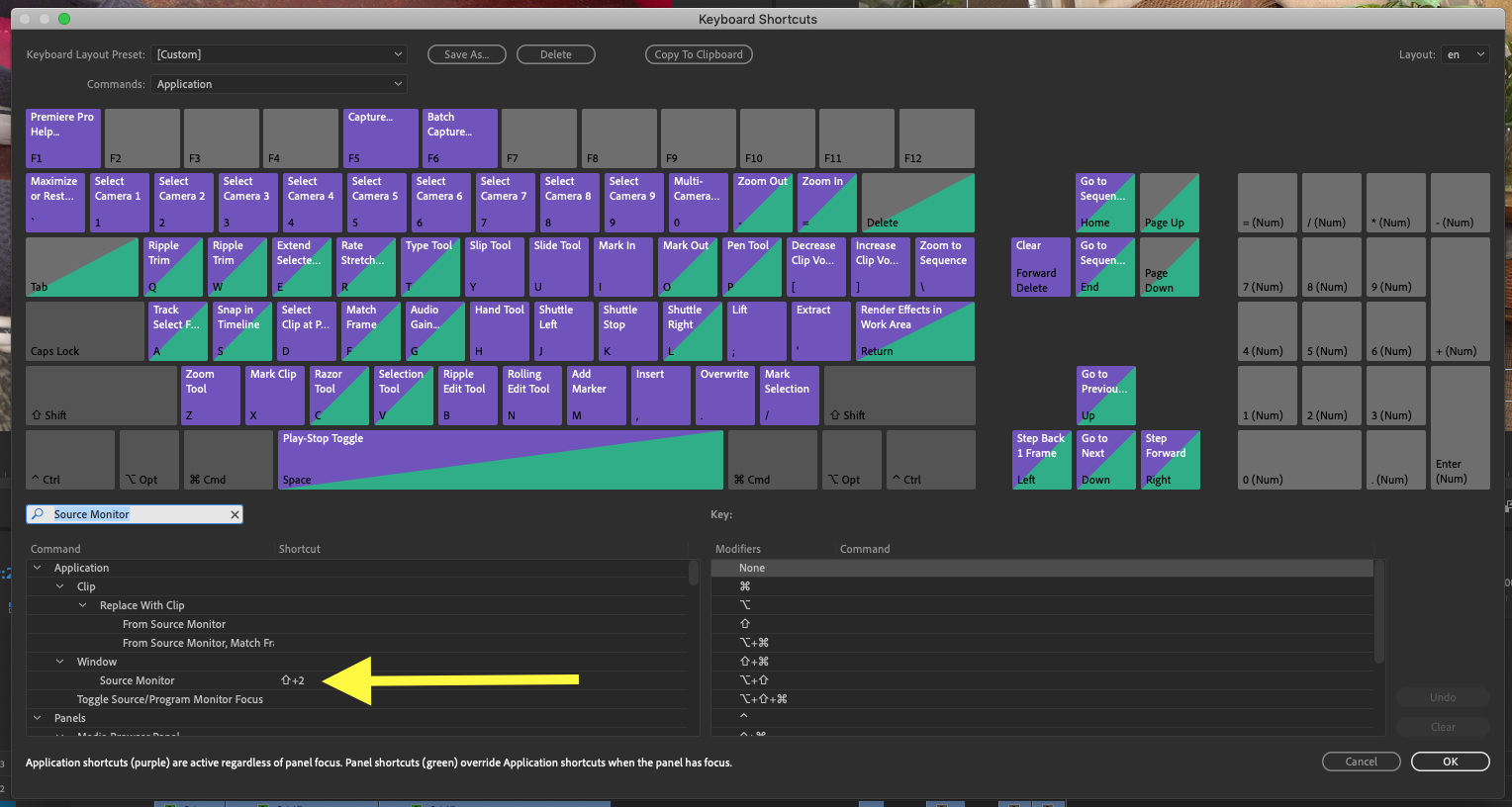1512x807 pixels.
Task: Select the Premiere Pro Help F1 key
Action: point(63,138)
